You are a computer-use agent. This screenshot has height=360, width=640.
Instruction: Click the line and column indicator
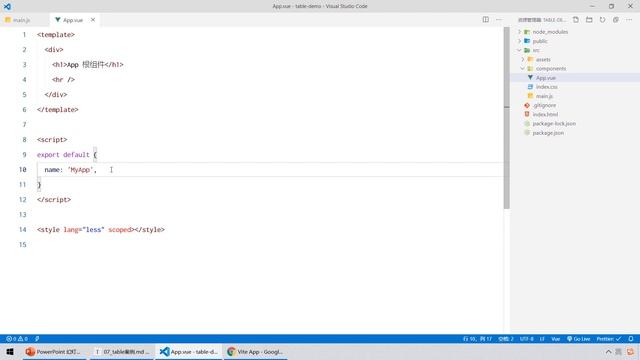[477, 339]
